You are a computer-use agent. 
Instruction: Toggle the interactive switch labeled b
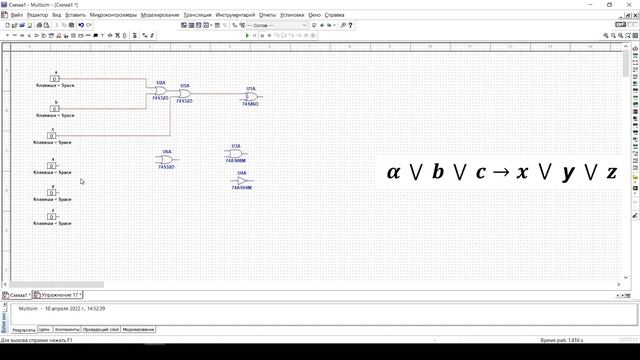pyautogui.click(x=54, y=108)
